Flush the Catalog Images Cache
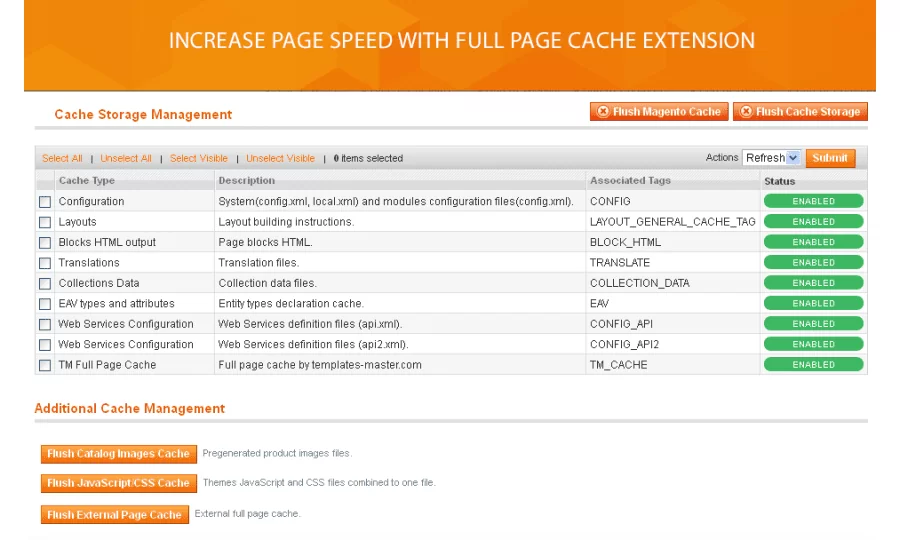The height and width of the screenshot is (540, 900). pos(118,454)
